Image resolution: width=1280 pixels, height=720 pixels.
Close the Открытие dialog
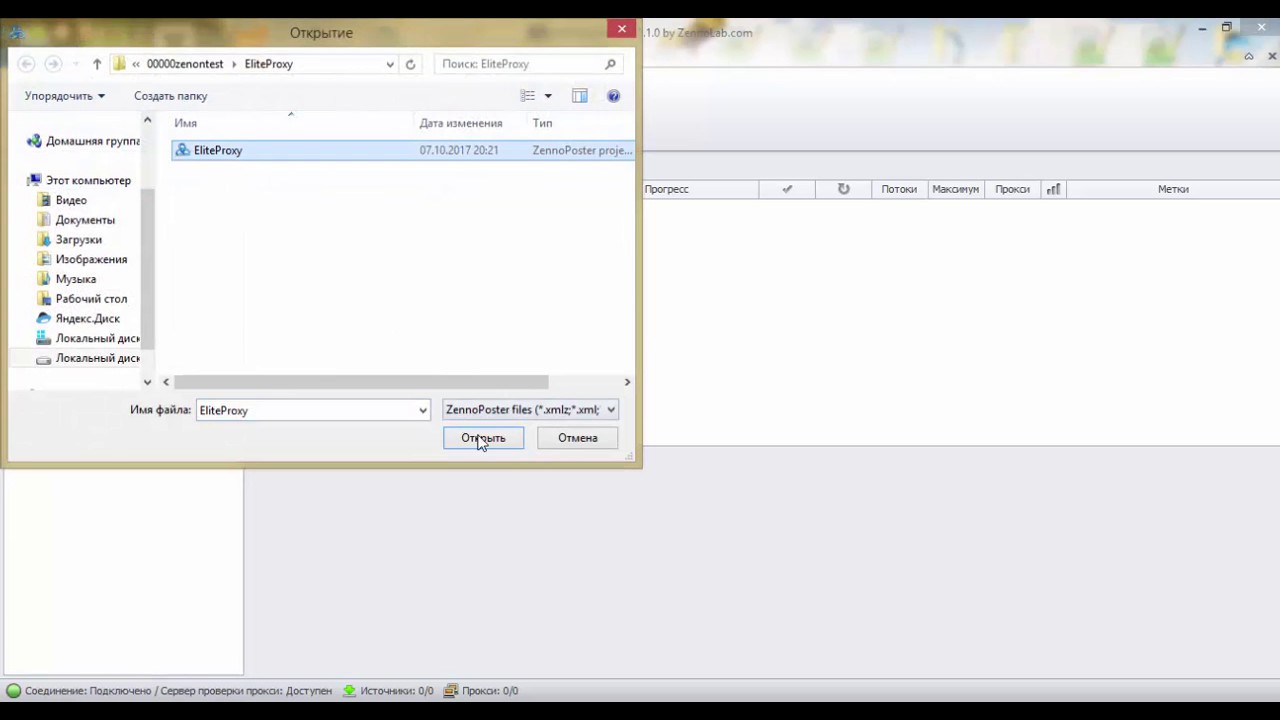pyautogui.click(x=622, y=29)
